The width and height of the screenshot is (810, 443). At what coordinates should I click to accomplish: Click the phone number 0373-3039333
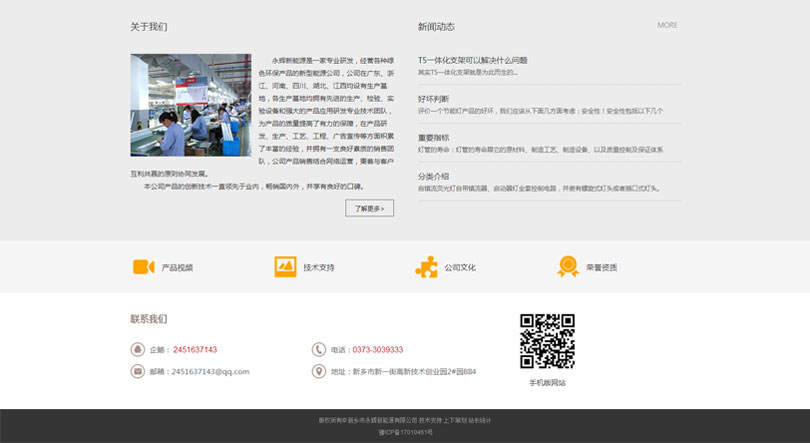click(x=378, y=350)
